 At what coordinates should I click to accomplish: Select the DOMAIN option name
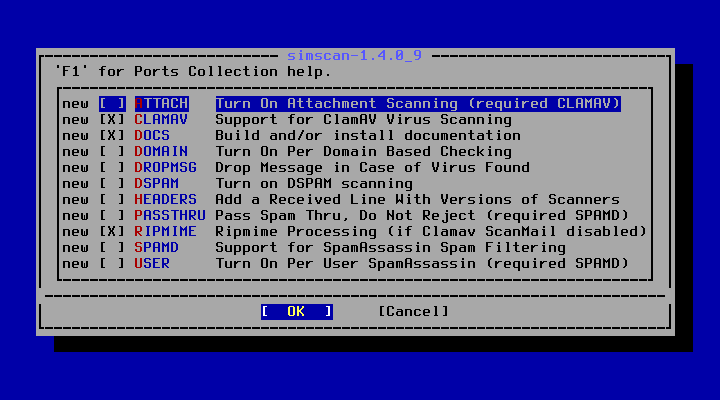161,152
